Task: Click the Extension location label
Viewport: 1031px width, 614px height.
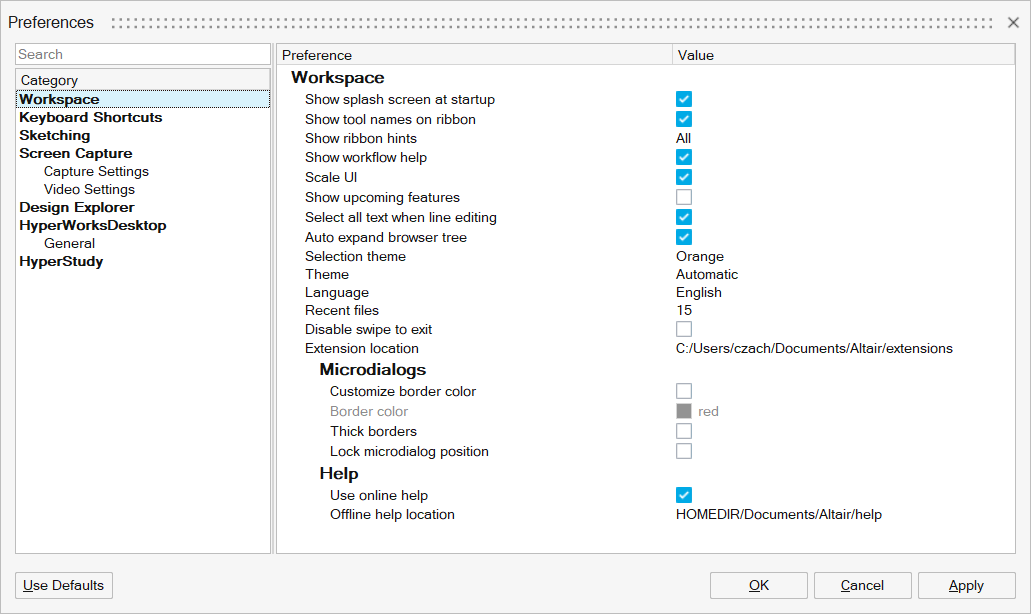Action: (362, 348)
